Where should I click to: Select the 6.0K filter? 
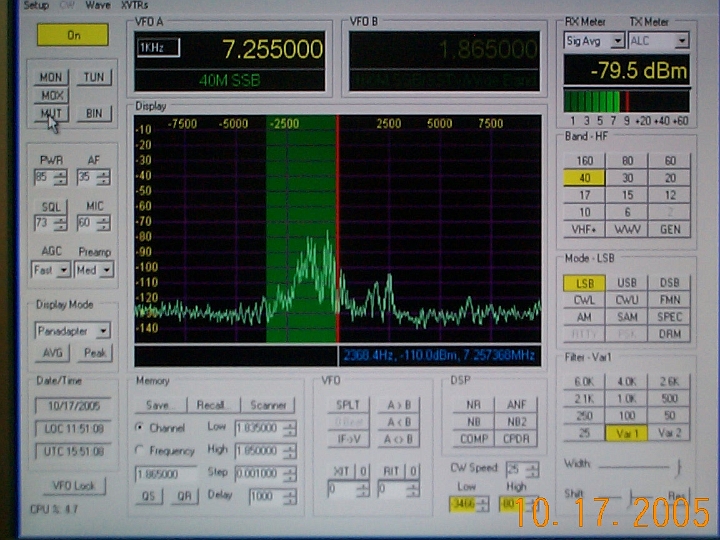coord(585,382)
